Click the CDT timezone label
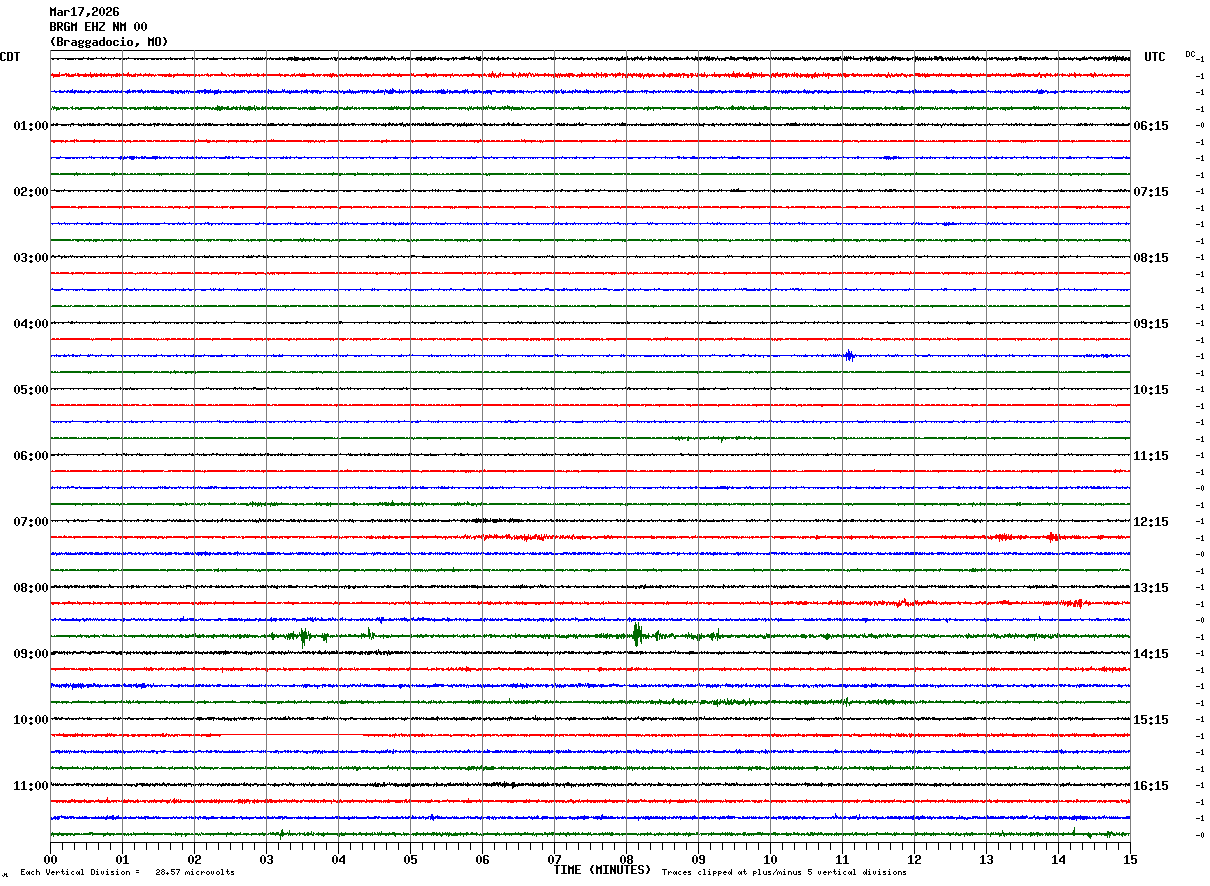The width and height of the screenshot is (1210, 886). point(10,57)
